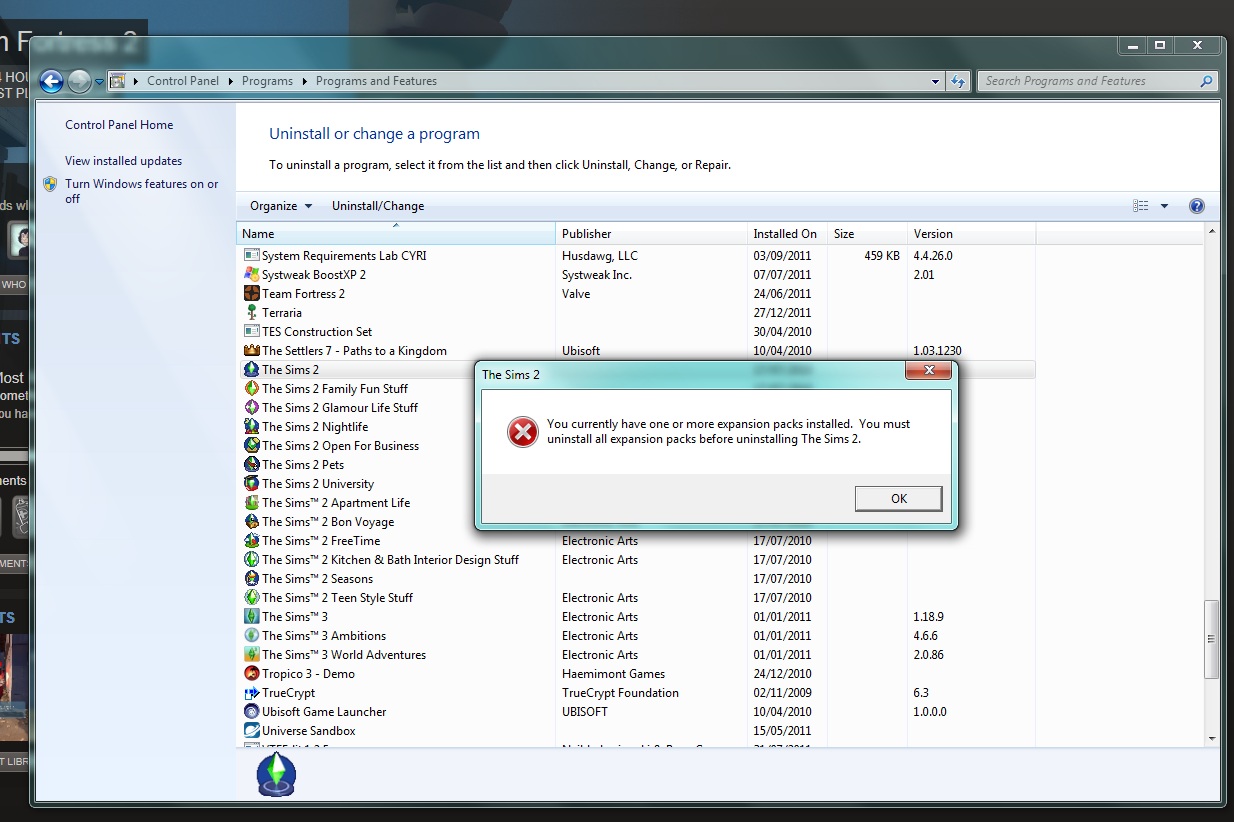Open the view options dropdown arrow
This screenshot has height=822, width=1234.
click(1164, 206)
